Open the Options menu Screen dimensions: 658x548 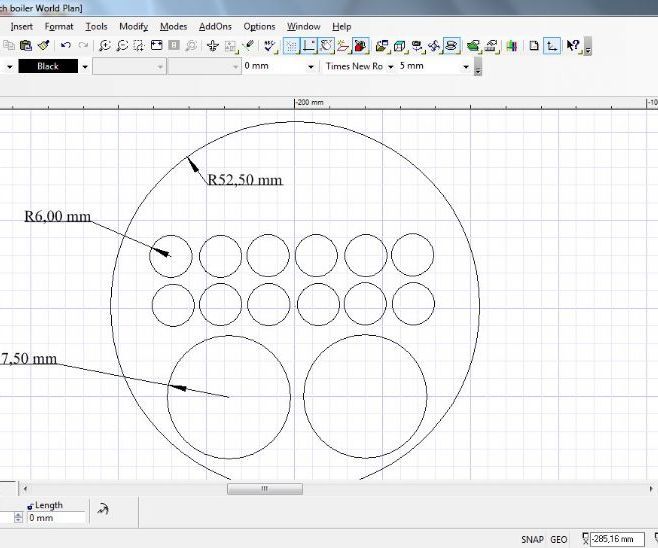click(259, 26)
